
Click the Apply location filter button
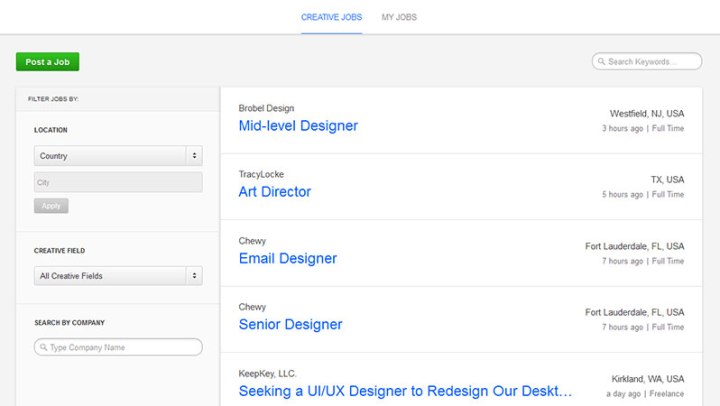click(x=51, y=206)
